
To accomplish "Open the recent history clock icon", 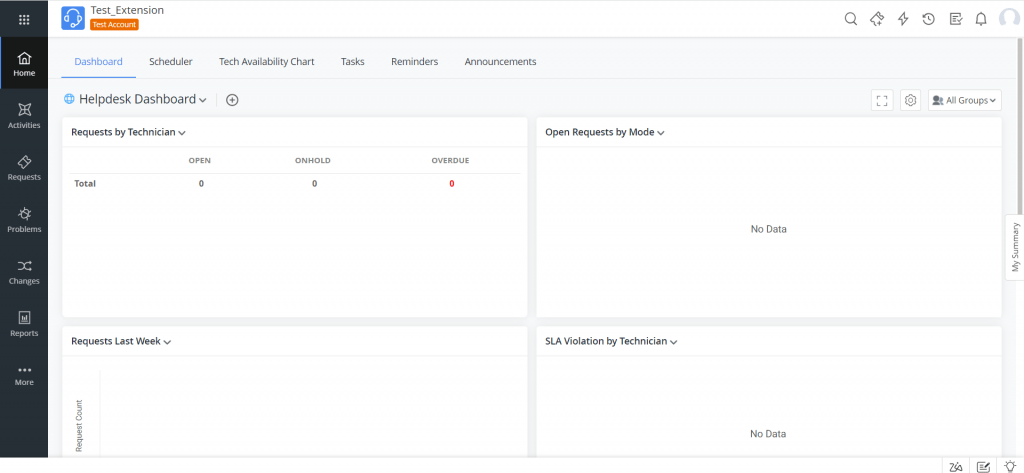I will point(929,19).
